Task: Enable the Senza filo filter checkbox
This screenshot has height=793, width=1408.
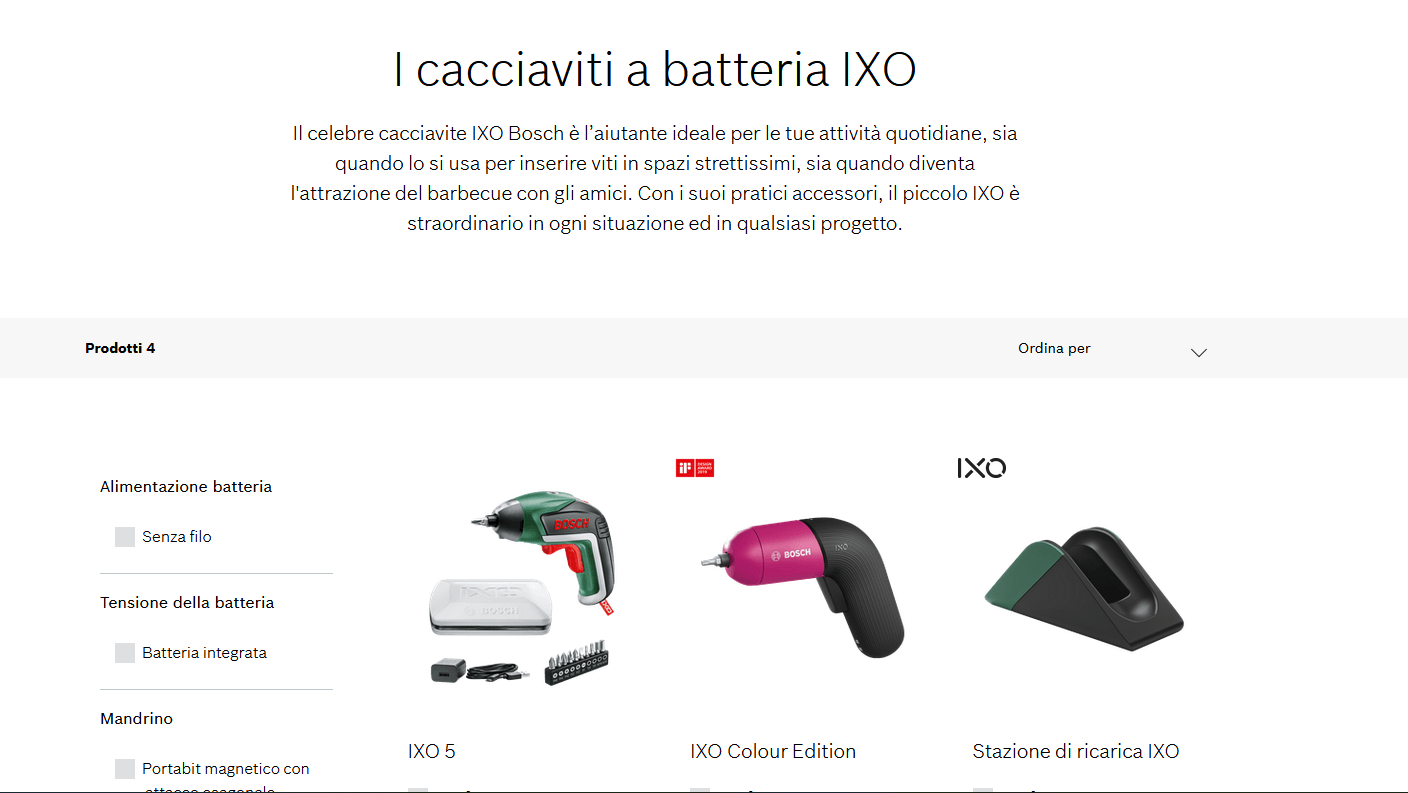Action: point(125,537)
